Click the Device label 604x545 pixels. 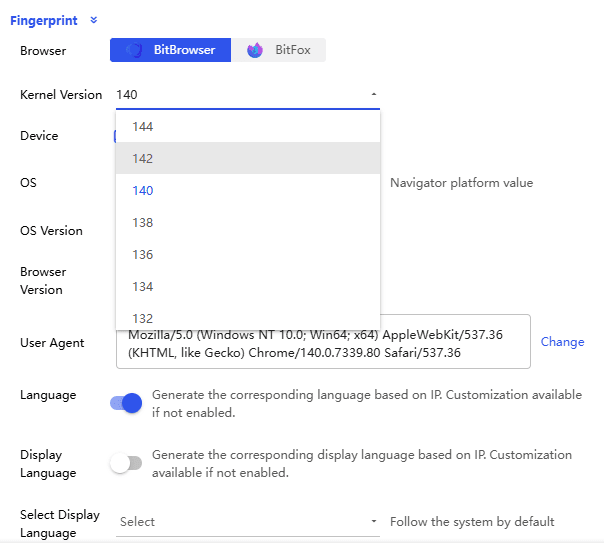[x=39, y=136]
